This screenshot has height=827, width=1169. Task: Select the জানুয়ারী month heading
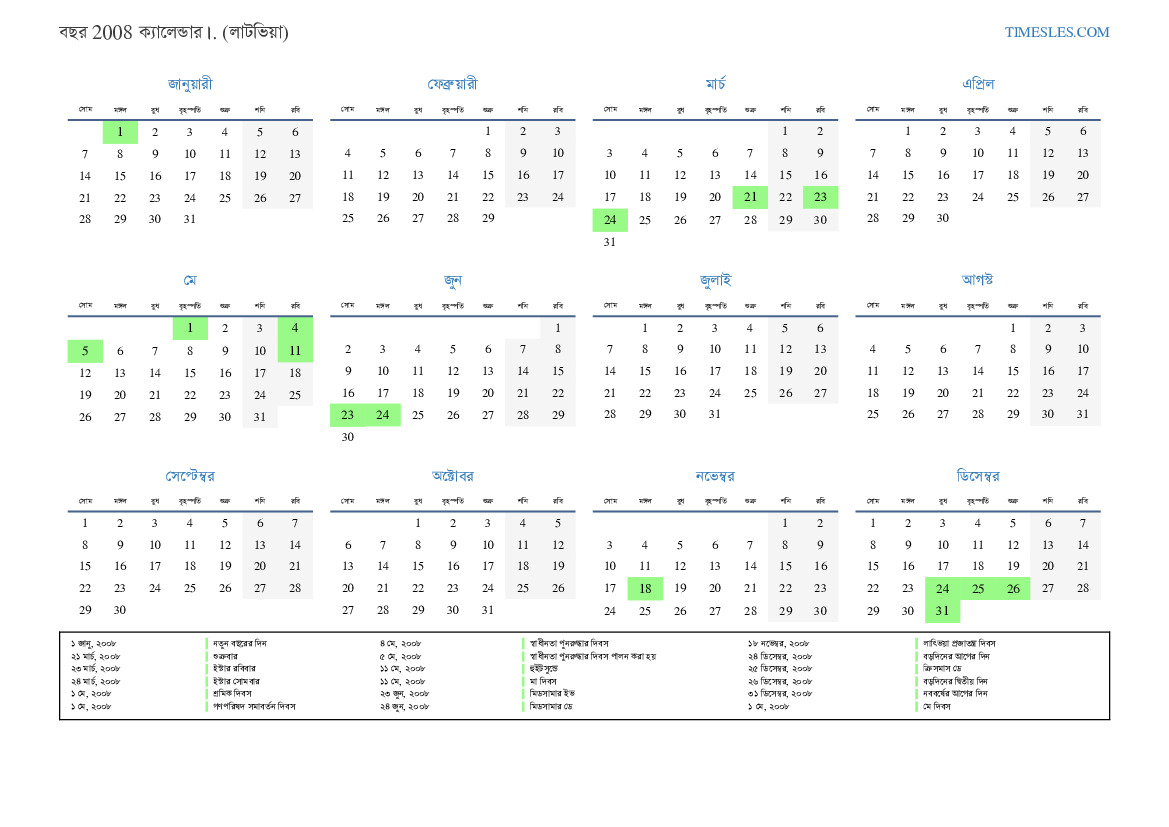(x=190, y=84)
